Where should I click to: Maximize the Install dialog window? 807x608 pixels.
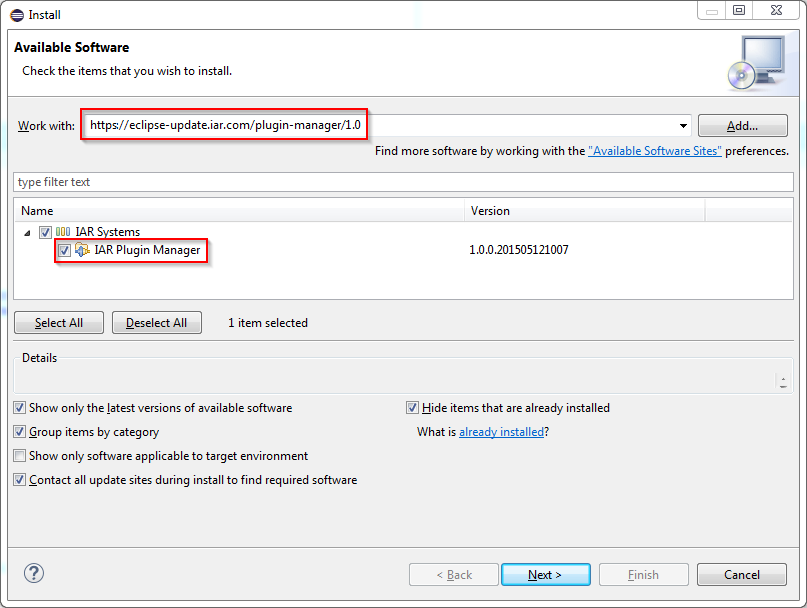[739, 10]
